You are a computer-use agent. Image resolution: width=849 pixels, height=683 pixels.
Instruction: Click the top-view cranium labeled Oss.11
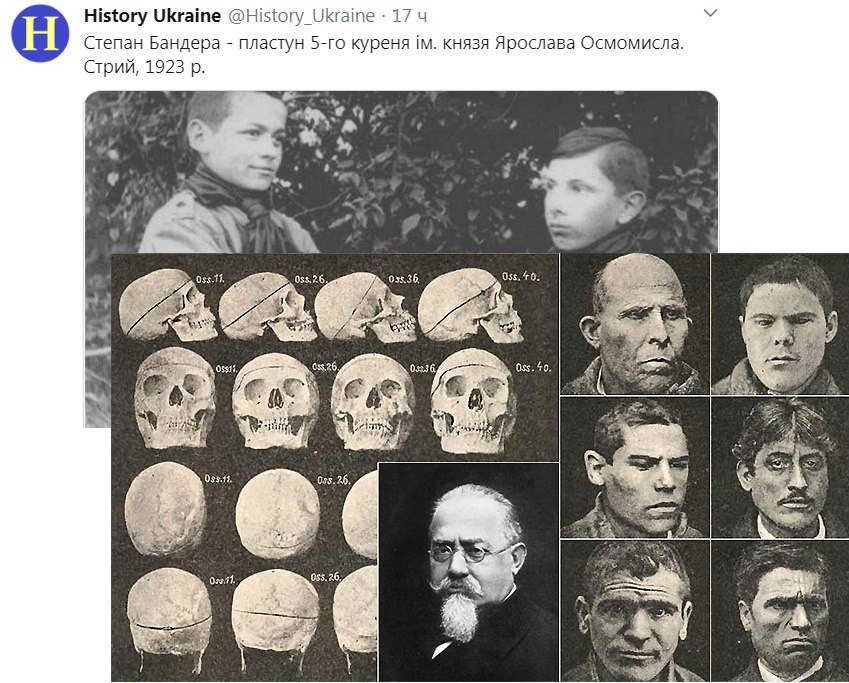(x=166, y=509)
